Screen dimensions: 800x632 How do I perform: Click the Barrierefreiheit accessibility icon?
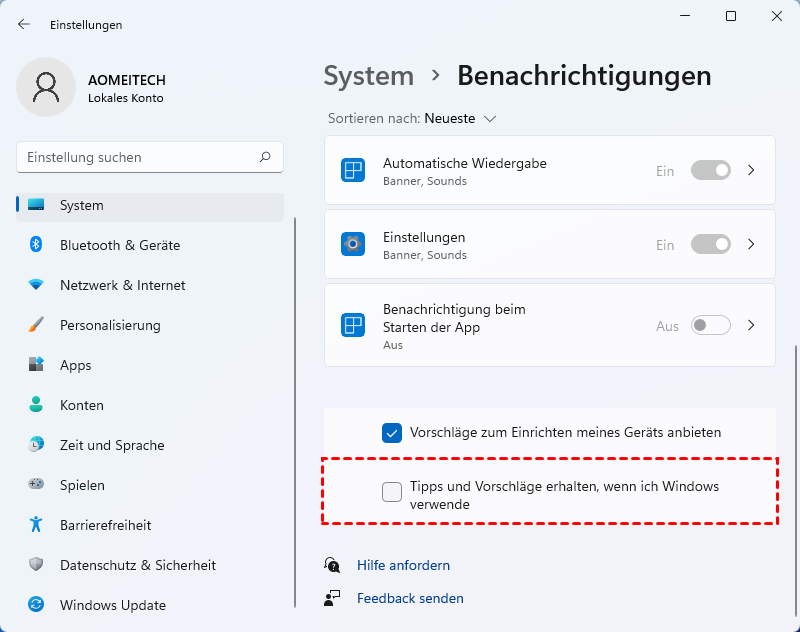[36, 525]
